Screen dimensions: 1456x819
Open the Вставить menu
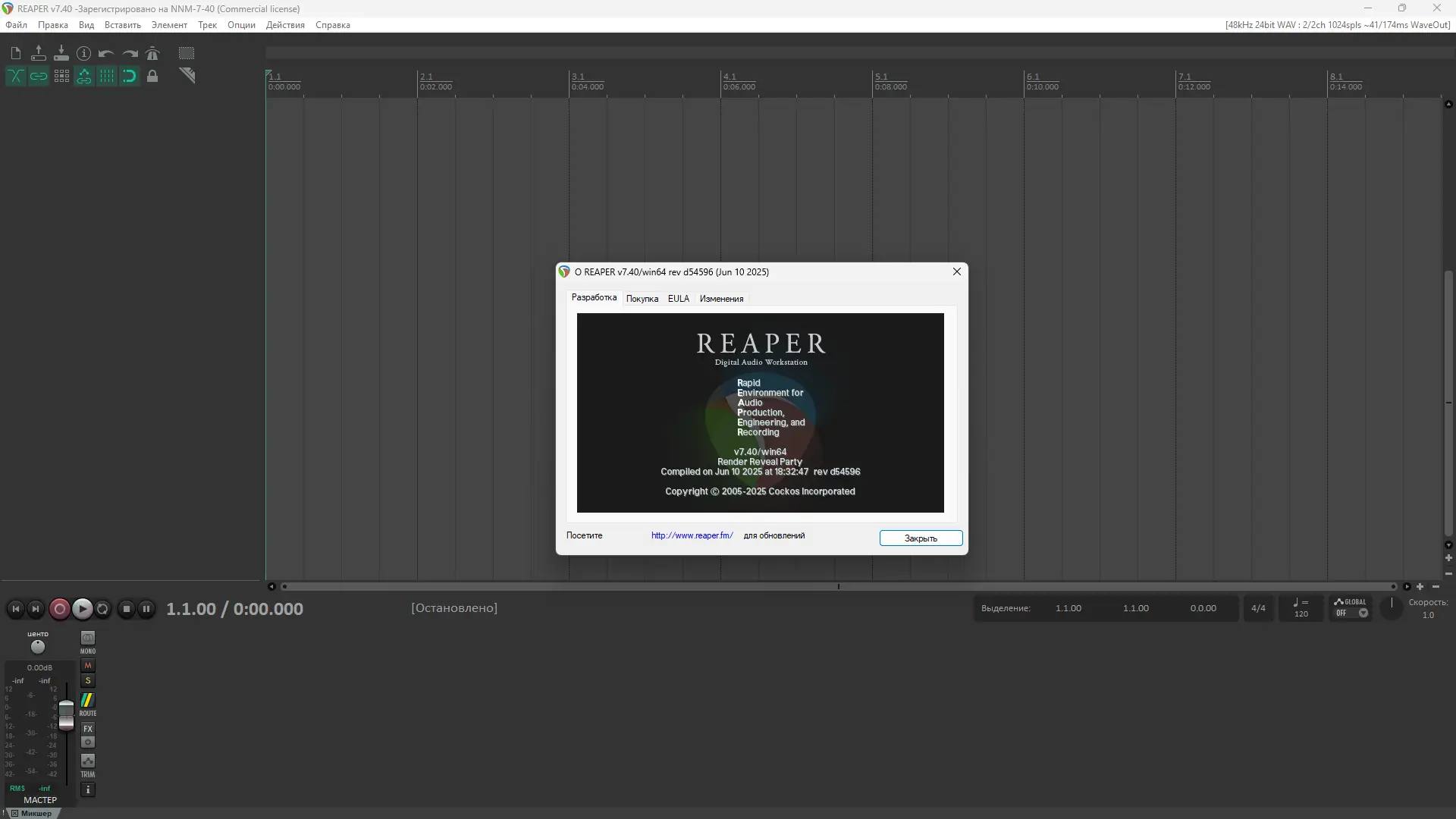coord(123,25)
